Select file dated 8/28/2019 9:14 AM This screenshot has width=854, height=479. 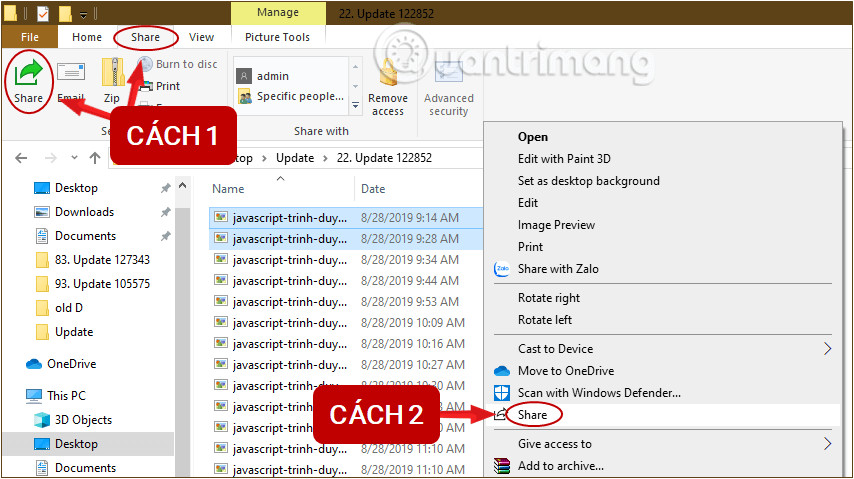pos(346,217)
